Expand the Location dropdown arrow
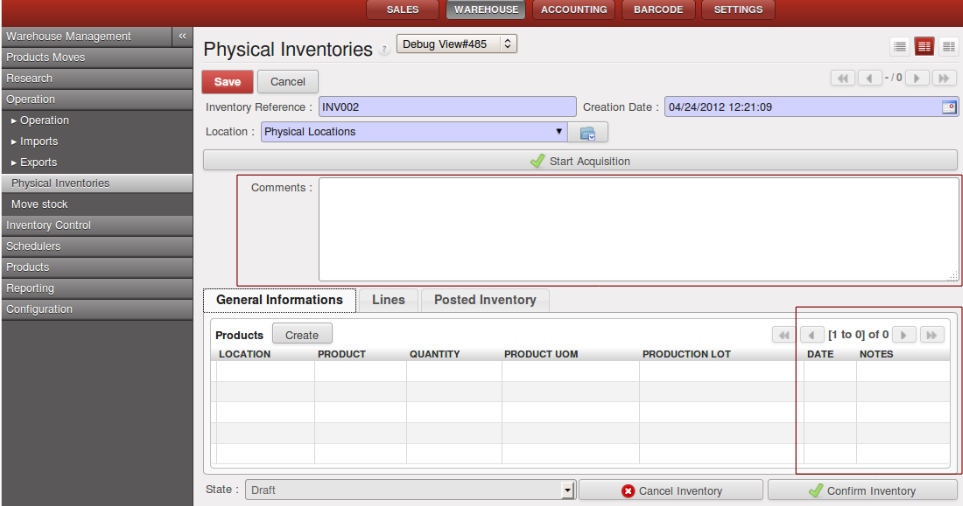The width and height of the screenshot is (963, 506). pyautogui.click(x=558, y=132)
